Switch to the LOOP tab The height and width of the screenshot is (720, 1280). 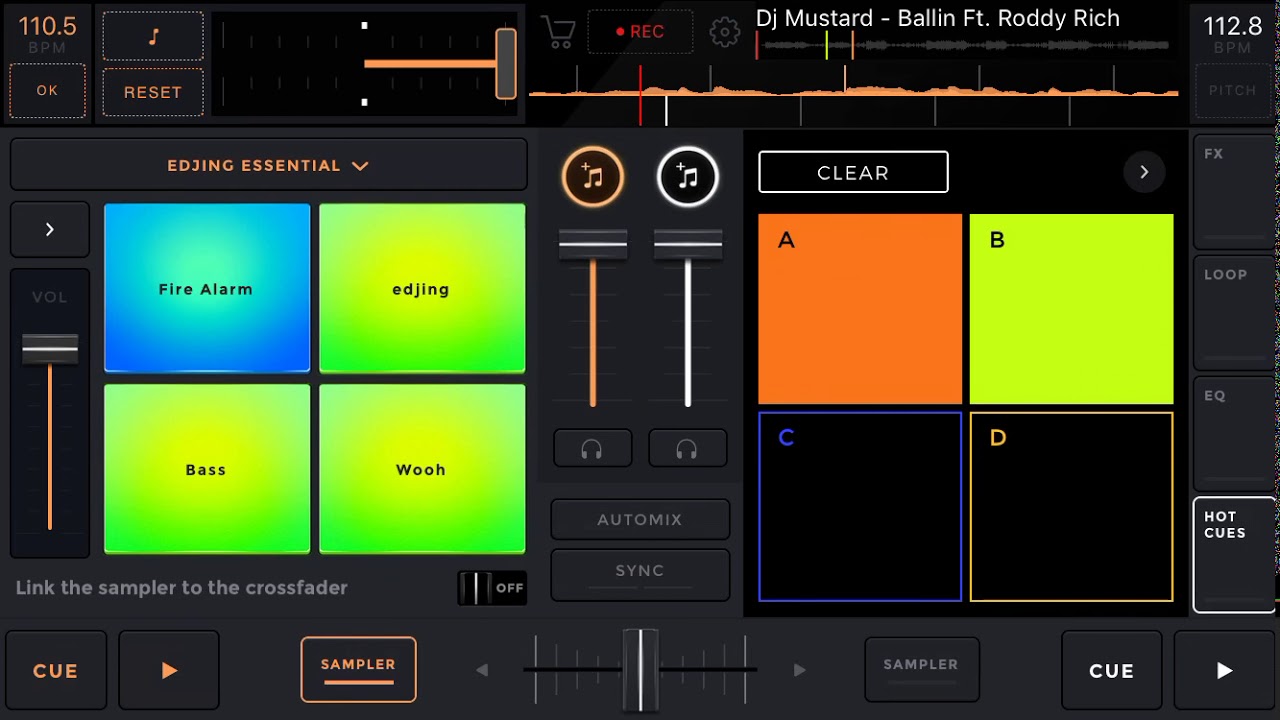[1234, 312]
